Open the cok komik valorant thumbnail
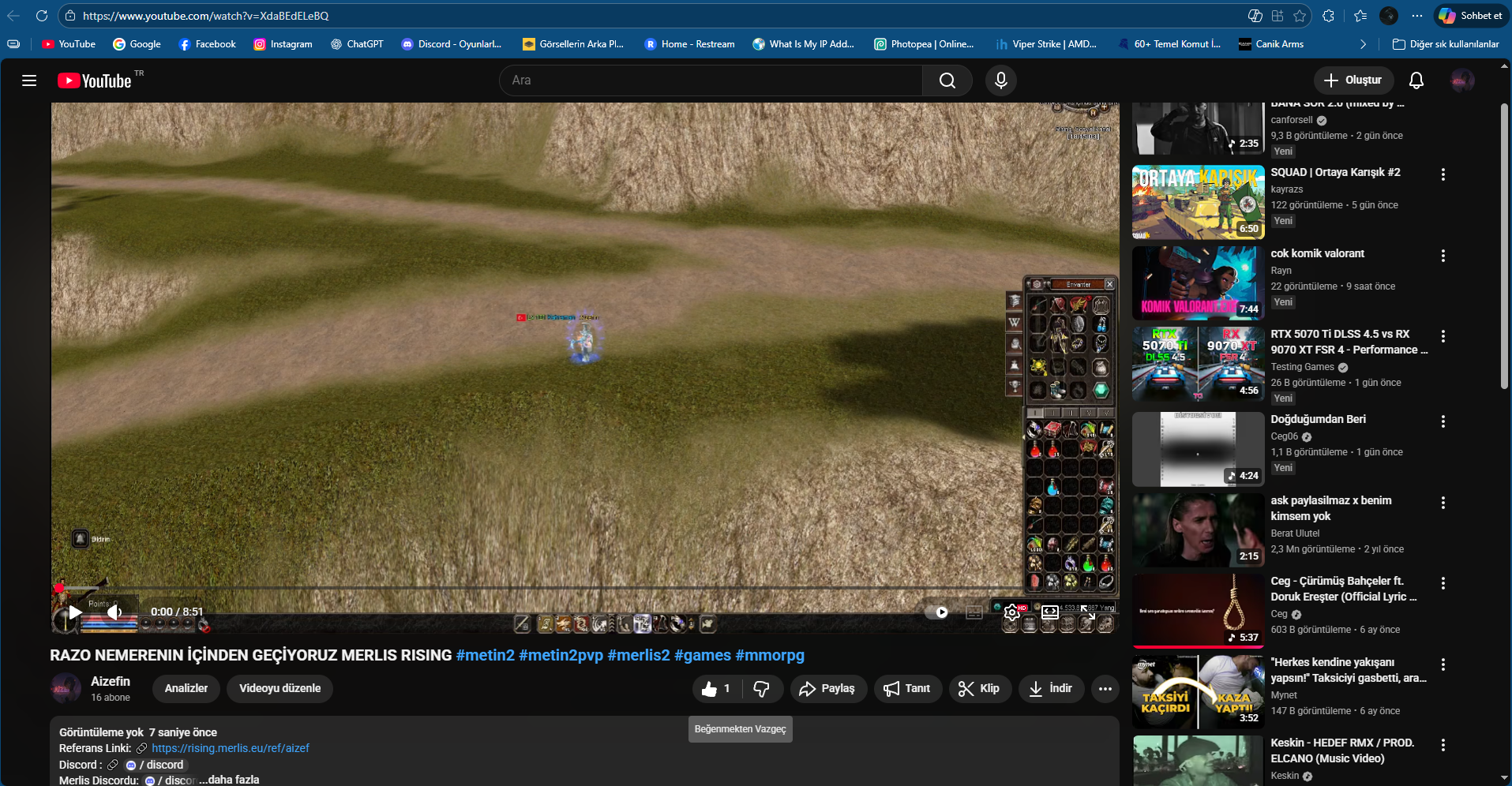The height and width of the screenshot is (786, 1512). (1199, 283)
